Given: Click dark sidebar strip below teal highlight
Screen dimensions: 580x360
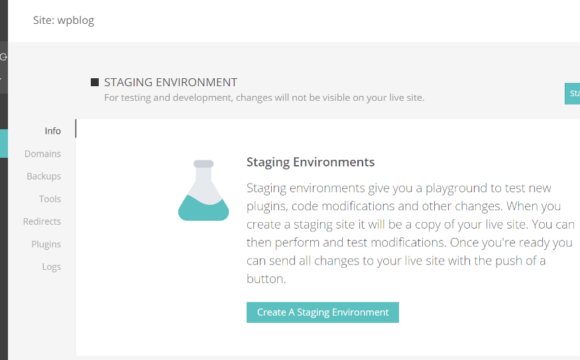Looking at the screenshot, I should click(4, 259).
